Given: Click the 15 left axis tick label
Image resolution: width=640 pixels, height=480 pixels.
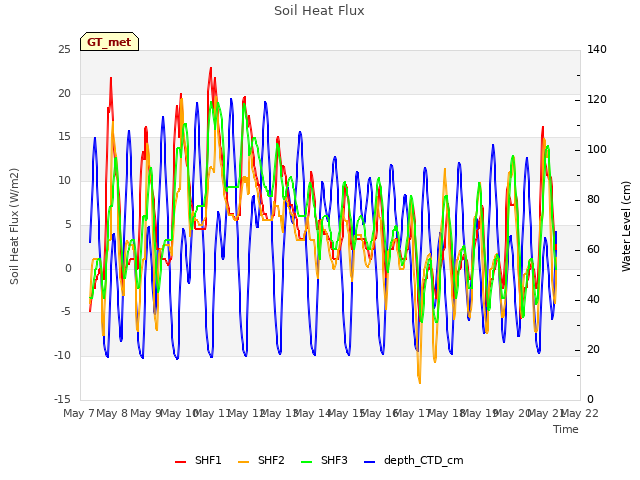Looking at the screenshot, I should pyautogui.click(x=64, y=137).
